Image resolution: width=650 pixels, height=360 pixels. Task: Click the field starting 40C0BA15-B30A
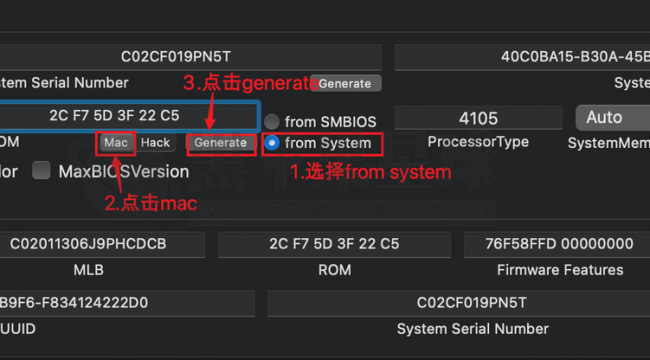pos(522,57)
